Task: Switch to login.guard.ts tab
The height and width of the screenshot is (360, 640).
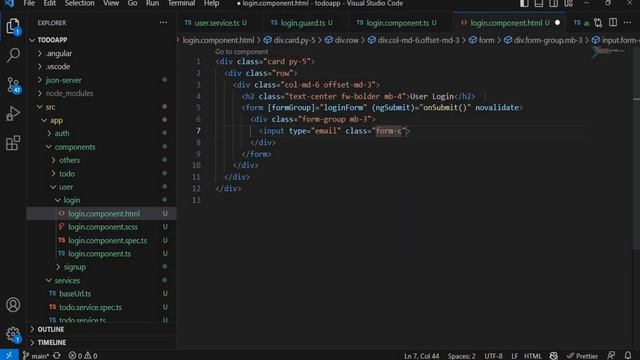Action: pyautogui.click(x=302, y=23)
